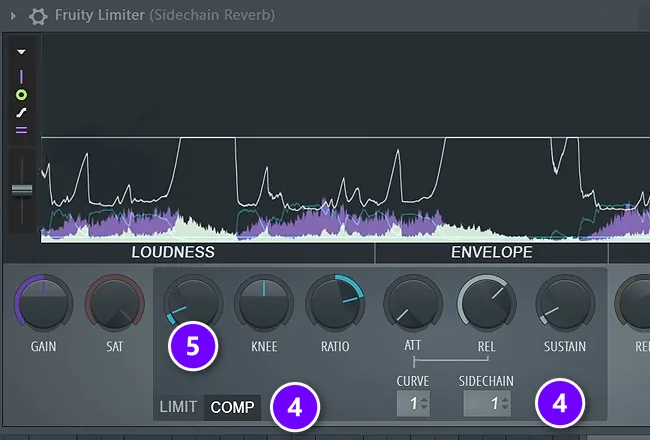Decrease the SIDECHAIN value with down arrow
Screen dimensions: 650x440
coord(504,407)
